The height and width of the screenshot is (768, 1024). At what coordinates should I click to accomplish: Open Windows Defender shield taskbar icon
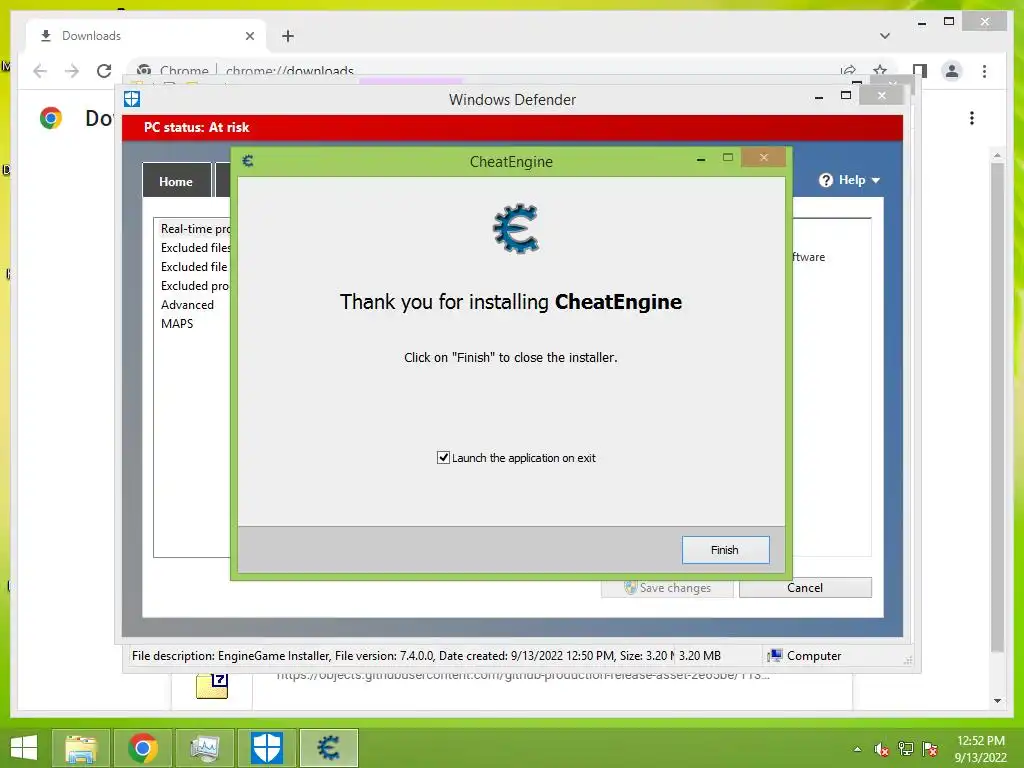[x=267, y=748]
